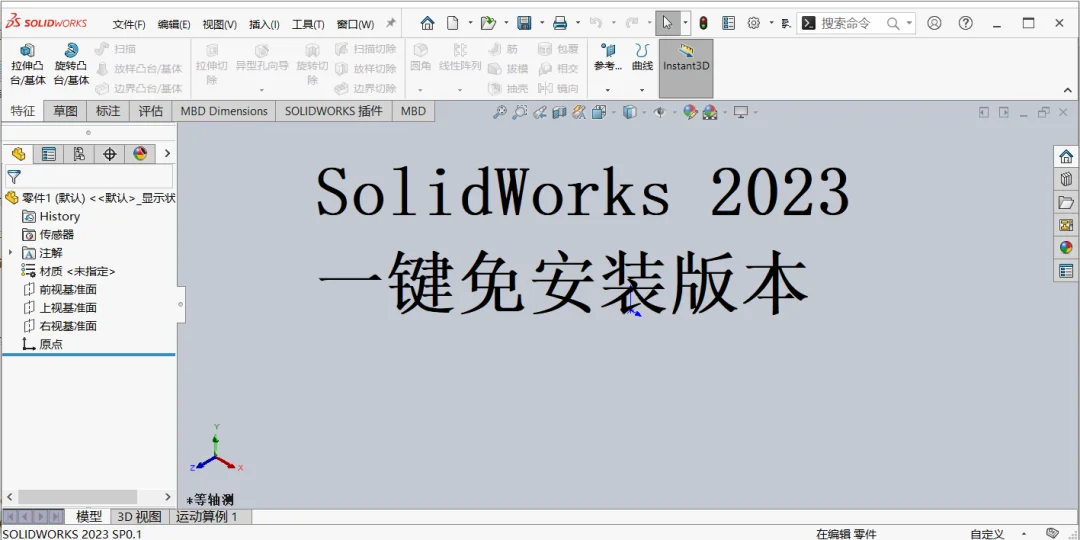Open File Properties list icon
The width and height of the screenshot is (1080, 540).
pos(728,23)
